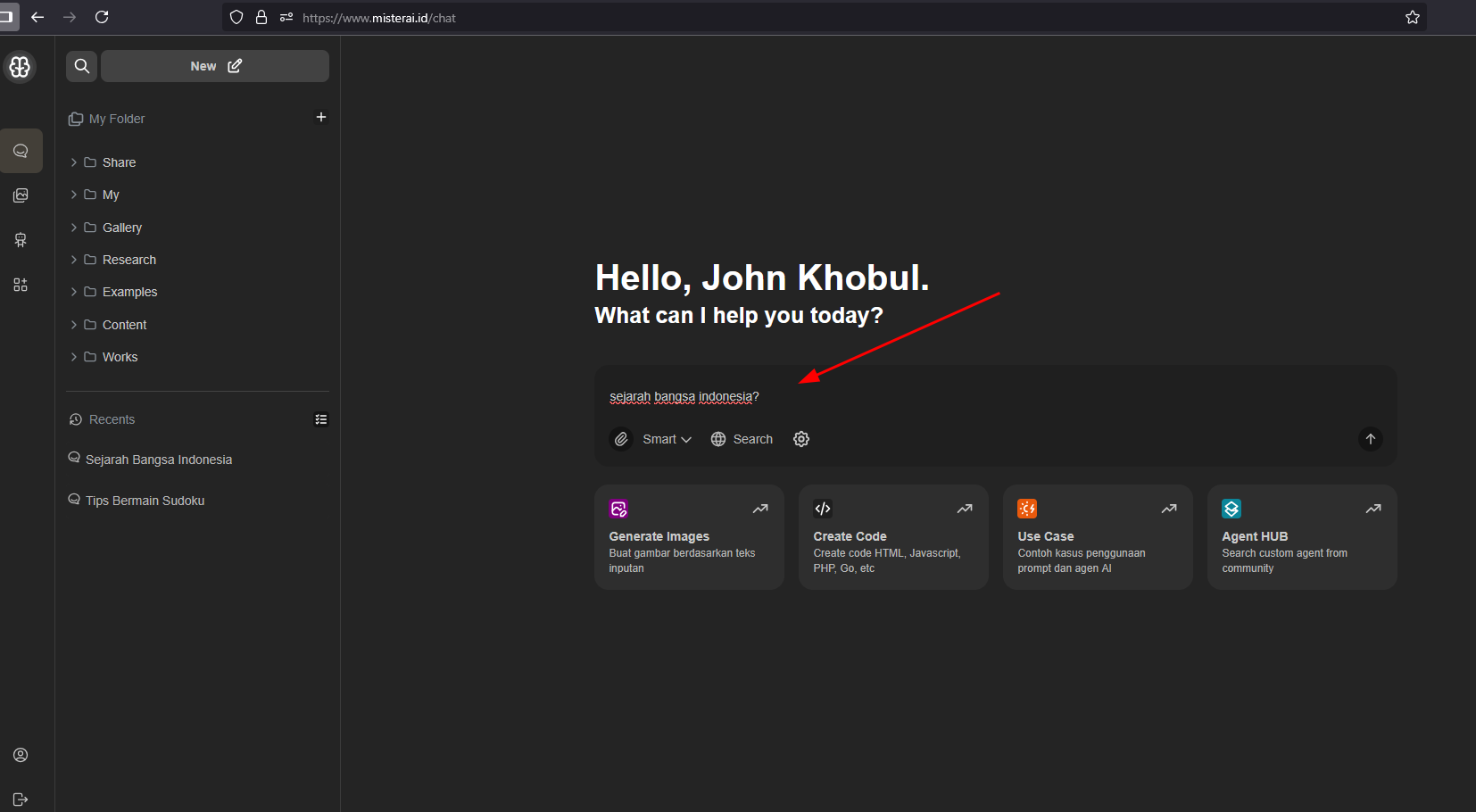1476x812 pixels.
Task: Open the apps grid sidebar icon
Action: click(21, 285)
